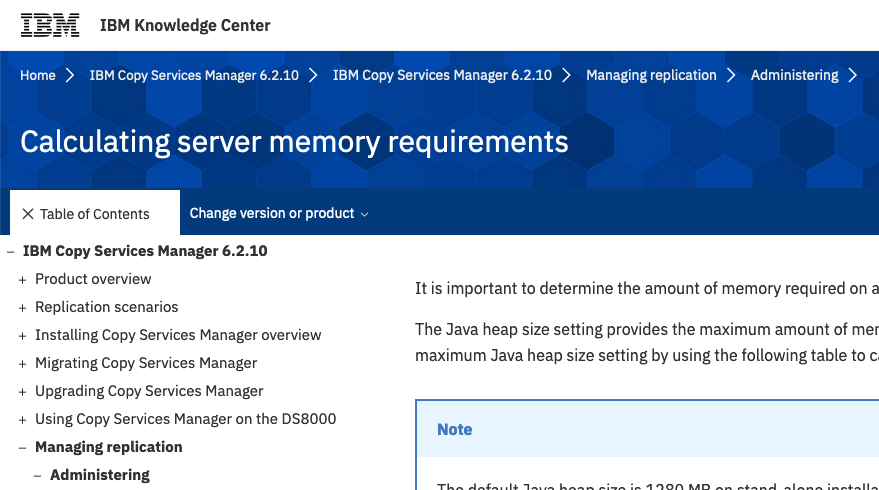Expand Upgrading Copy Services Manager node

point(22,392)
